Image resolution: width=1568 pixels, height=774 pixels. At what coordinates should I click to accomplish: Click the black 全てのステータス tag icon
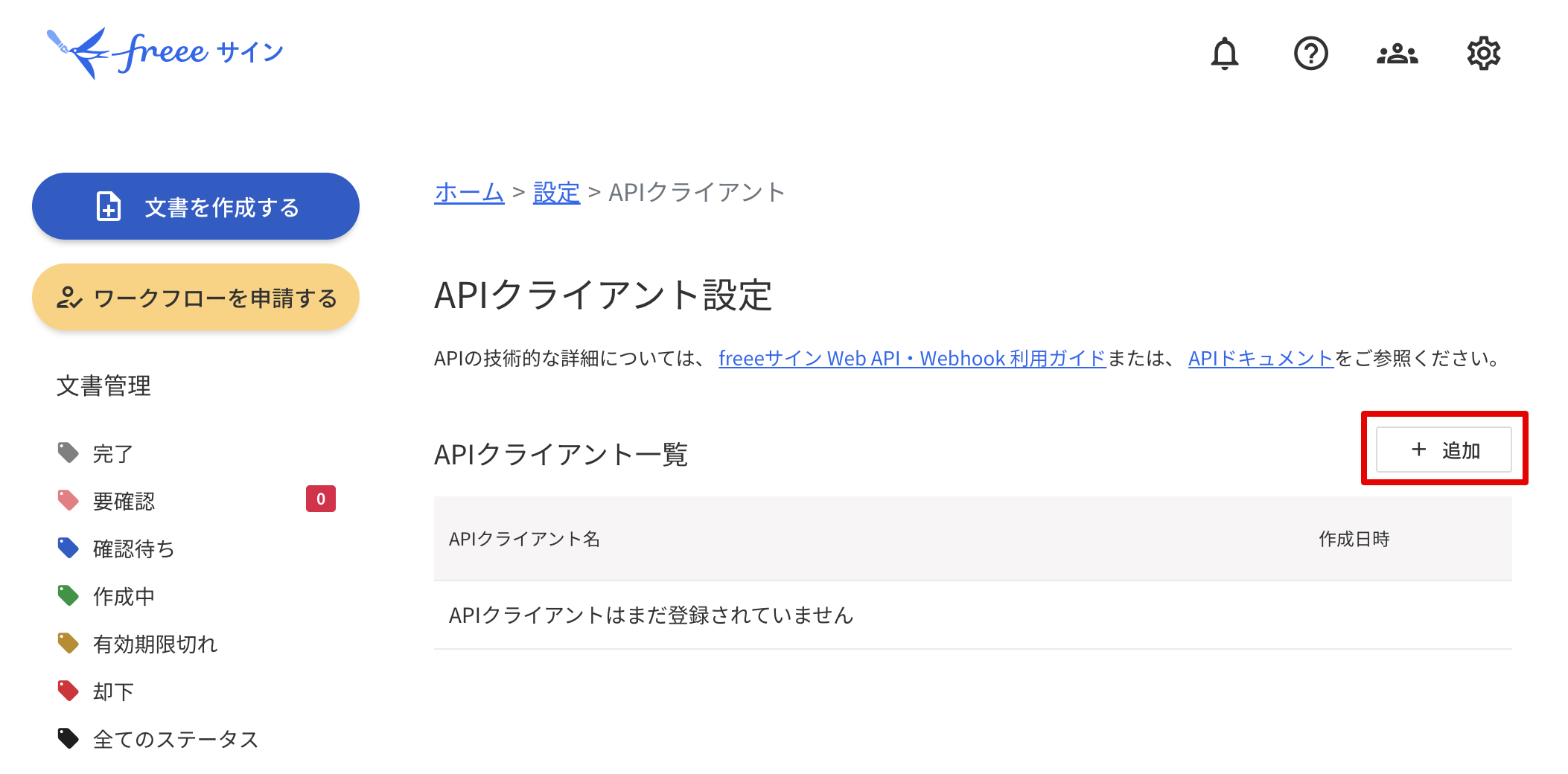[x=68, y=738]
